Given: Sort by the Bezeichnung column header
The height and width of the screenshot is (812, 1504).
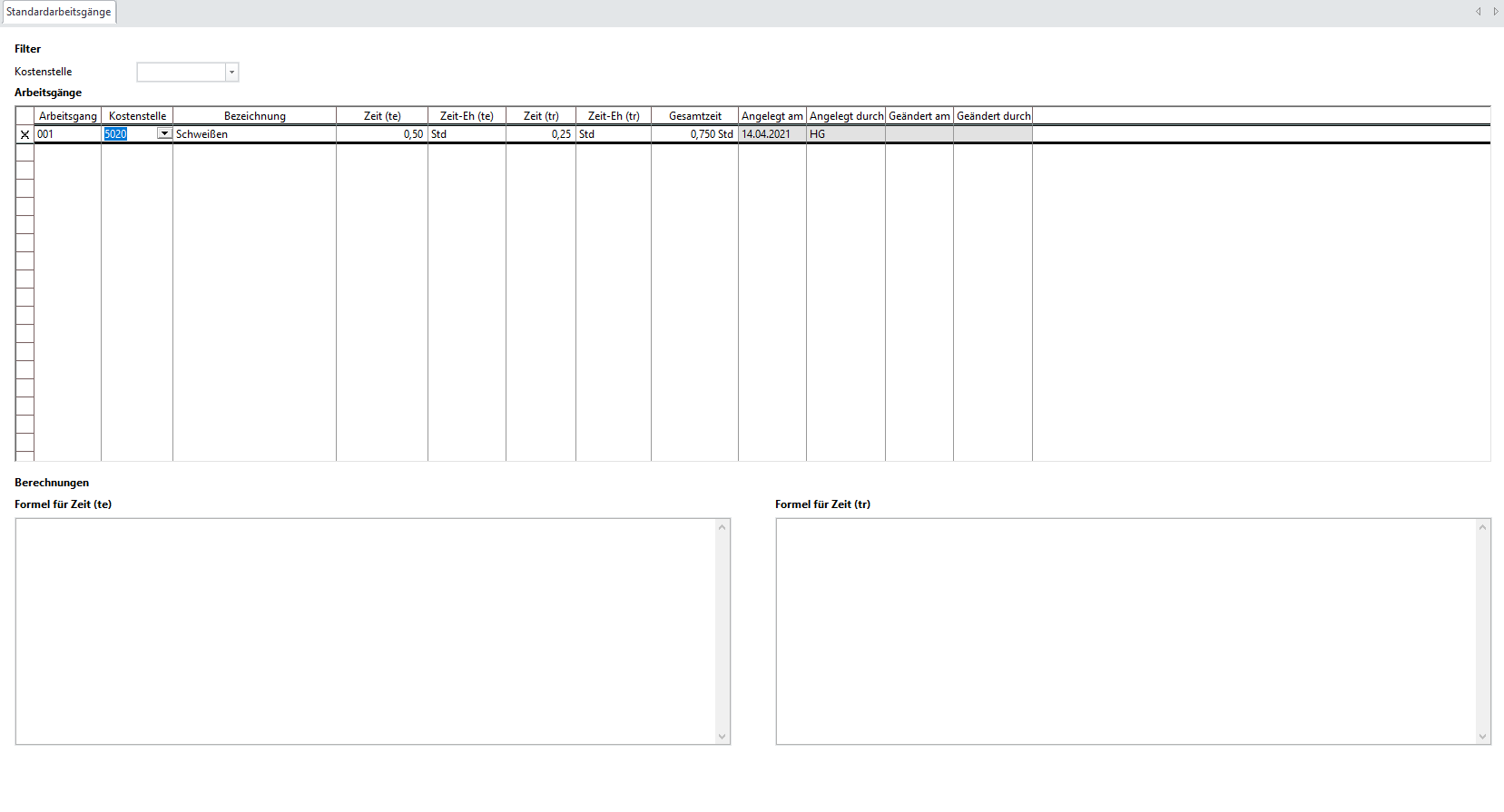Looking at the screenshot, I should 254,116.
